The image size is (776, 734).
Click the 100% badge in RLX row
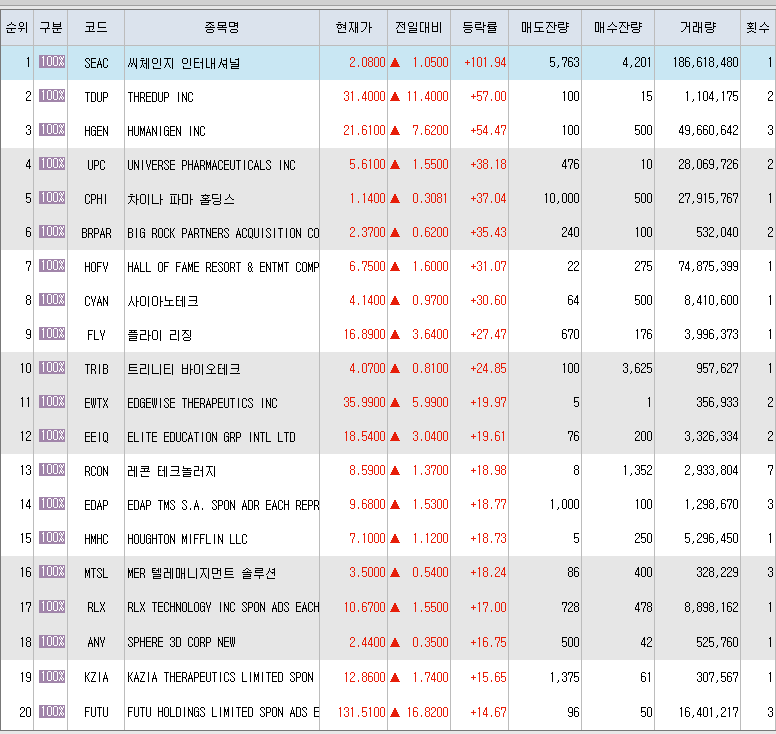click(x=52, y=606)
